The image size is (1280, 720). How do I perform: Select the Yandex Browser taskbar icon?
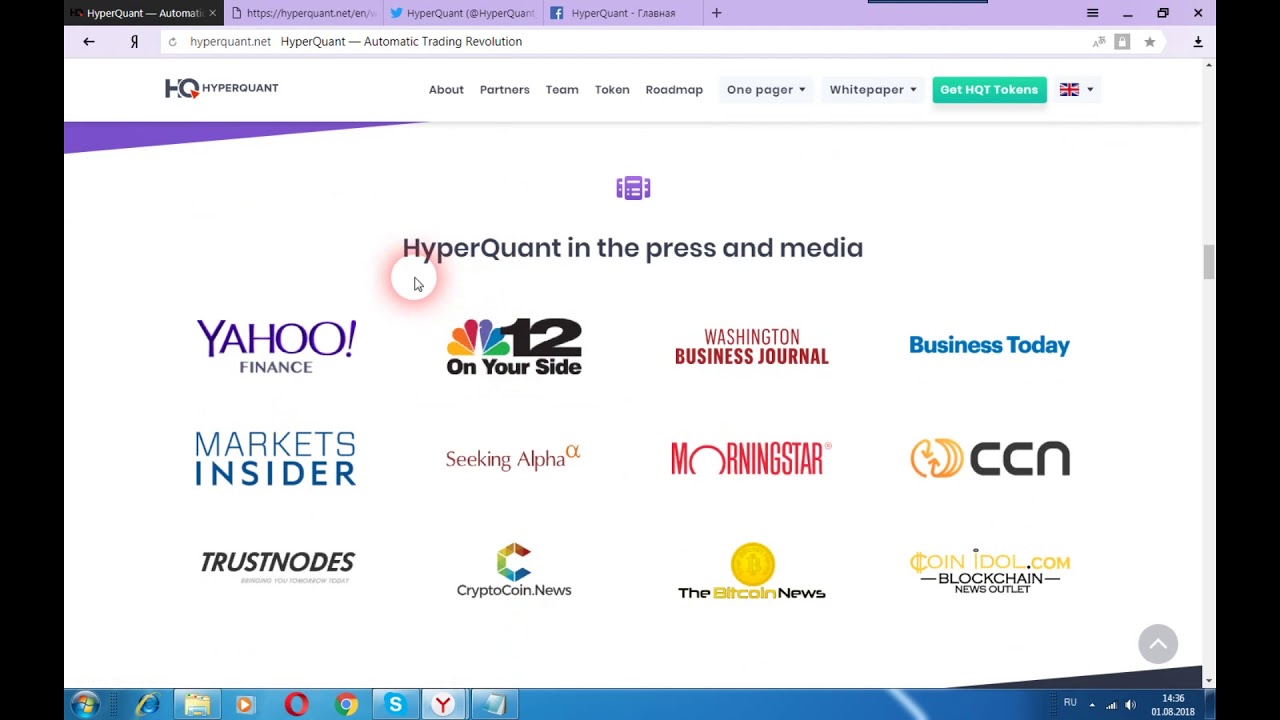click(x=443, y=705)
